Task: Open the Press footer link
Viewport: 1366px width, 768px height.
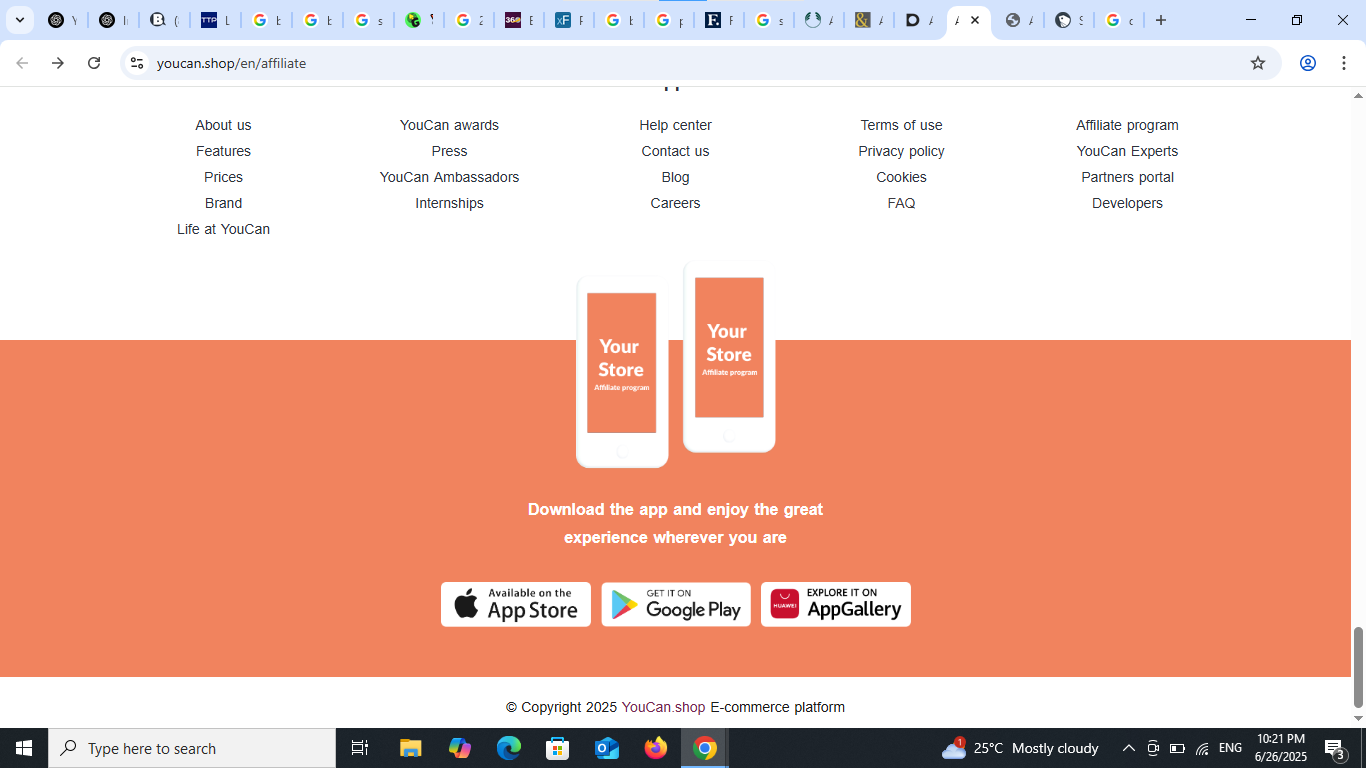Action: coord(449,151)
